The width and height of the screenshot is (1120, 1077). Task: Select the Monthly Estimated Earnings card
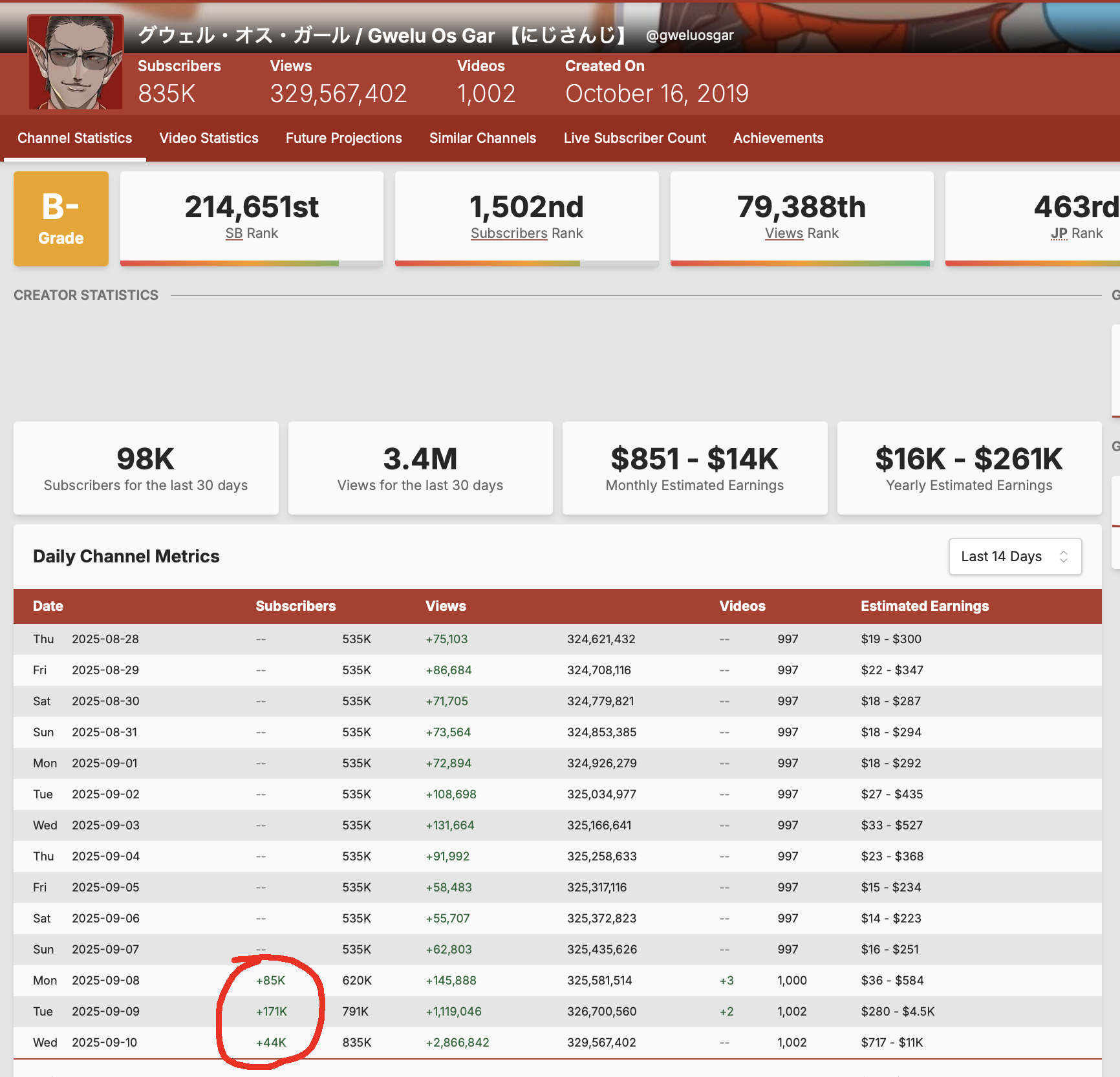(695, 468)
